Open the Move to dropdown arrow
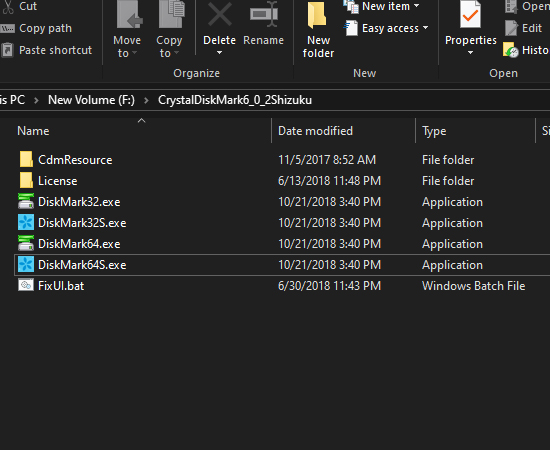This screenshot has height=450, width=550. (x=134, y=53)
